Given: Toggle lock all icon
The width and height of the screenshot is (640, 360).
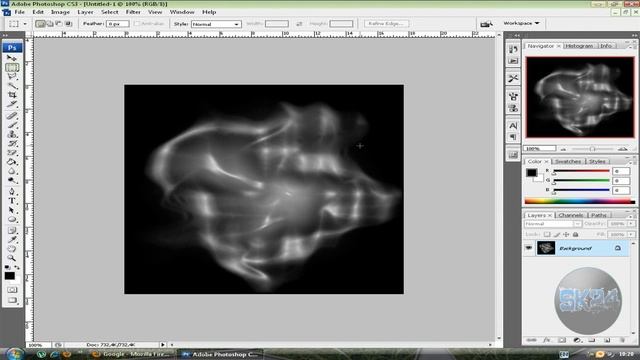Looking at the screenshot, I should [x=576, y=234].
